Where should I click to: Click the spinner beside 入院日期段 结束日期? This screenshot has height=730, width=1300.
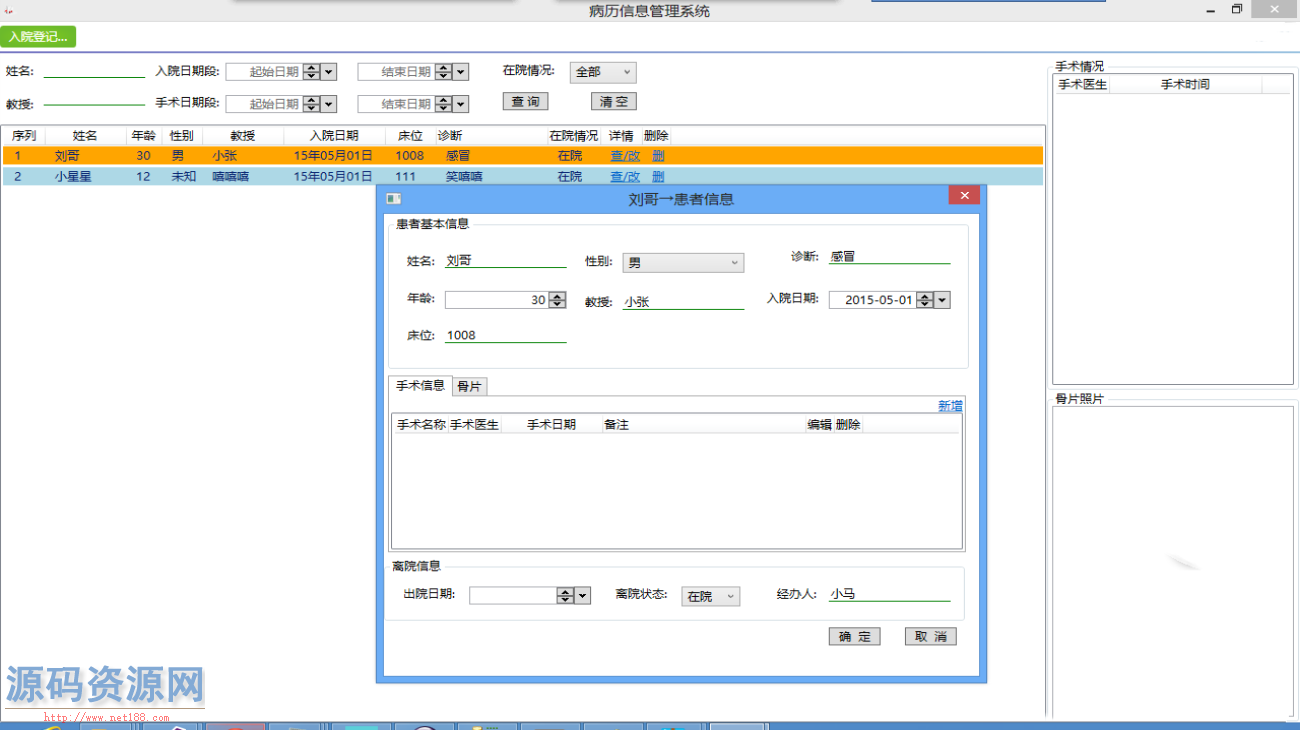coord(443,72)
